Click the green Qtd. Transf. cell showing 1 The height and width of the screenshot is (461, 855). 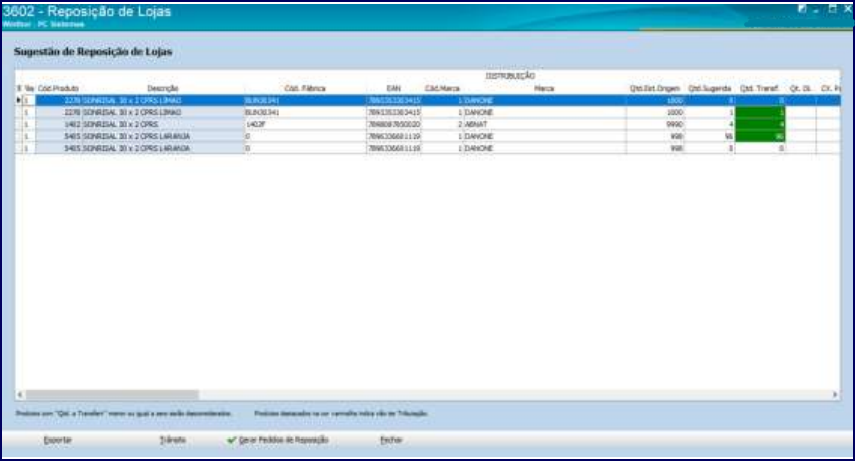pos(760,112)
